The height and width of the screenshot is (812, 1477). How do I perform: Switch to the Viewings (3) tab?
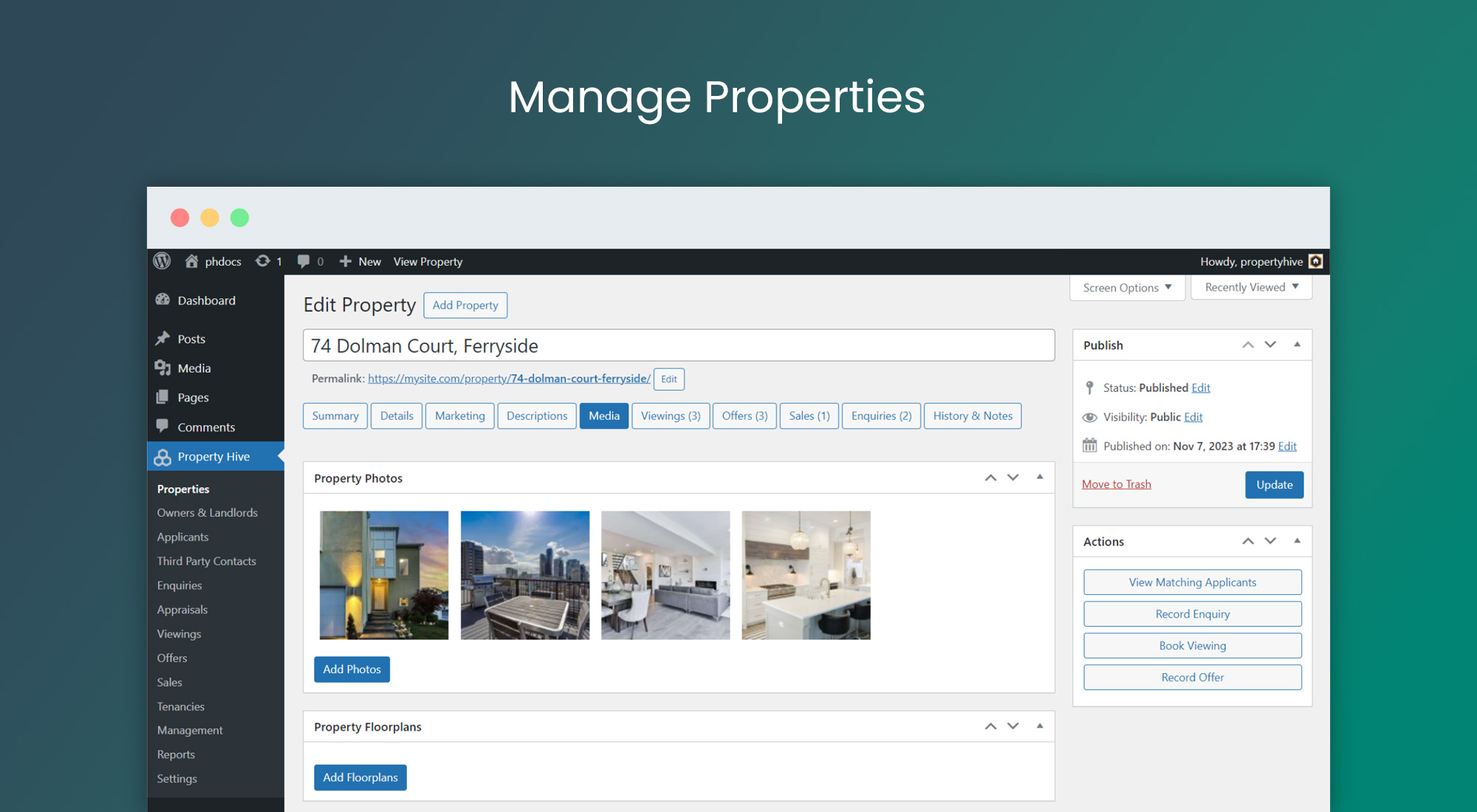(x=670, y=416)
